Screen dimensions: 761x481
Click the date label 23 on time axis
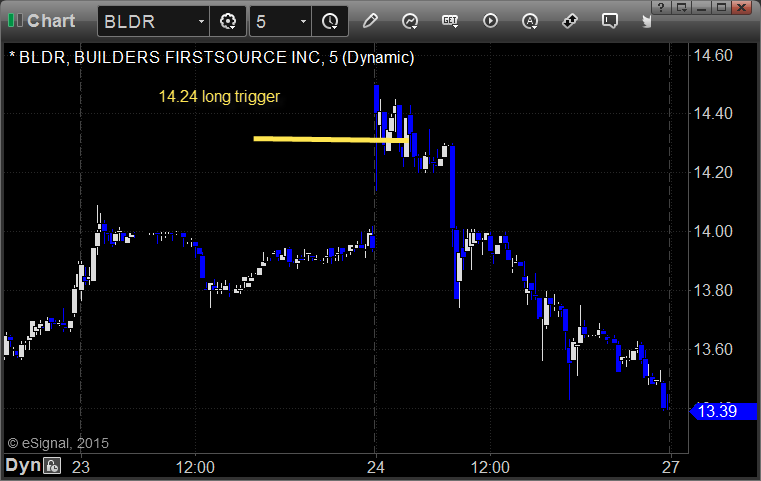(81, 467)
